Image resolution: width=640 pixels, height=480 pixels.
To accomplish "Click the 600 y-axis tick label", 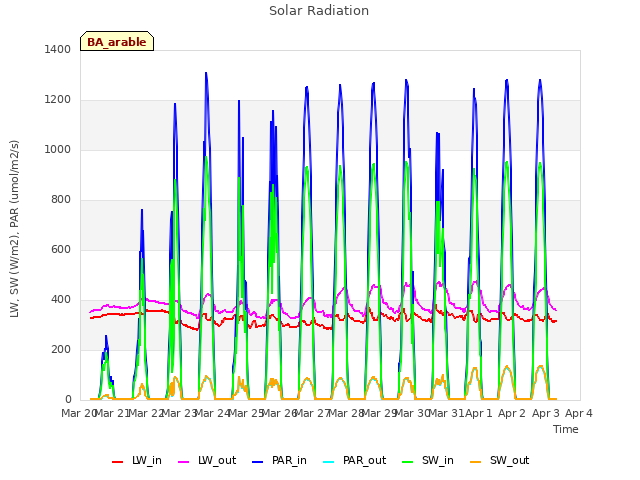I will point(61,249).
